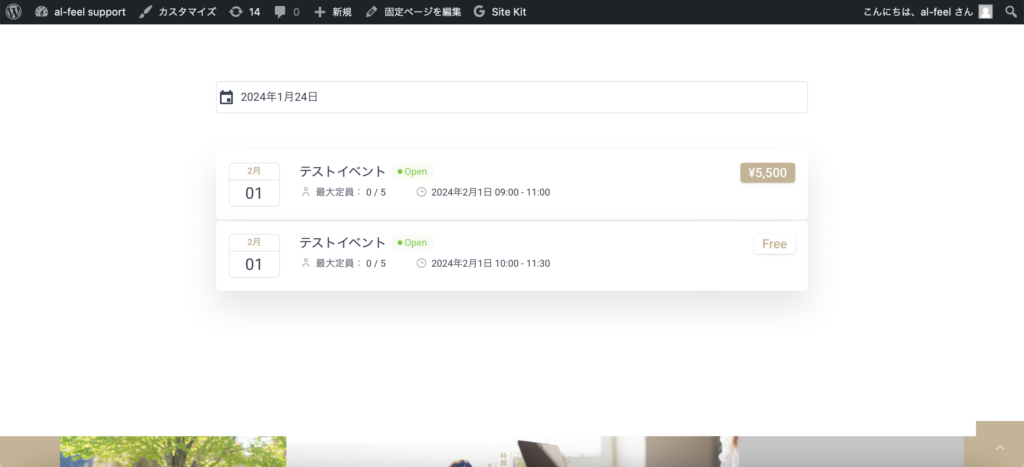Select the Free price badge
Viewport: 1024px width, 467px height.
(775, 244)
